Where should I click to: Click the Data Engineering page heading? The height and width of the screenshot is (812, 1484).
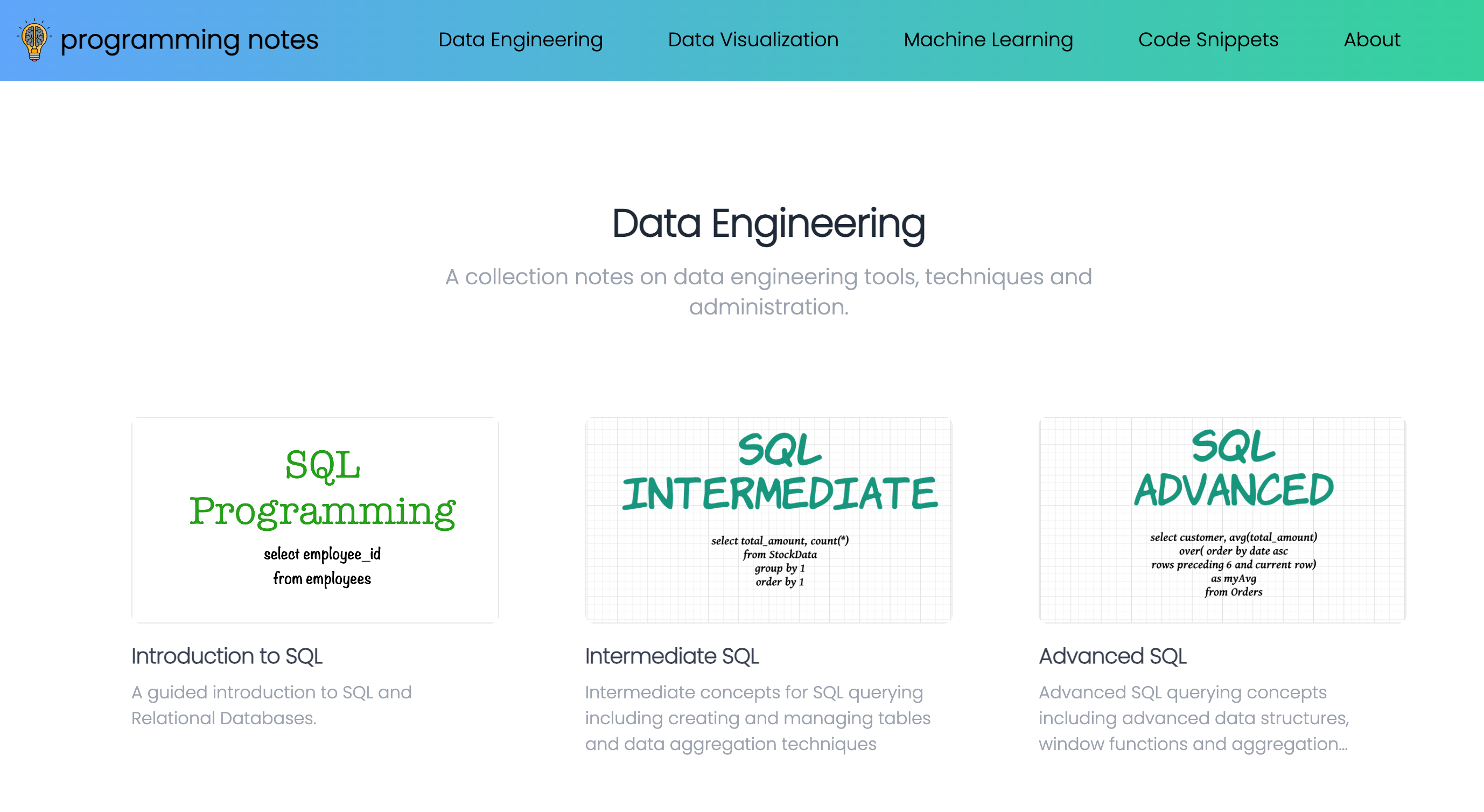click(x=768, y=223)
